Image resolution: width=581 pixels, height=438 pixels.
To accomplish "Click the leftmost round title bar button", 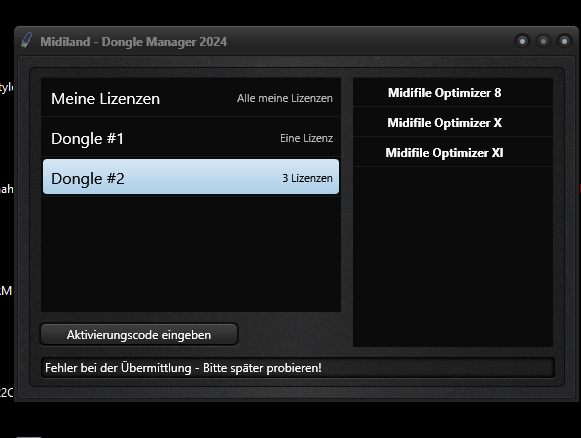I will pyautogui.click(x=522, y=41).
